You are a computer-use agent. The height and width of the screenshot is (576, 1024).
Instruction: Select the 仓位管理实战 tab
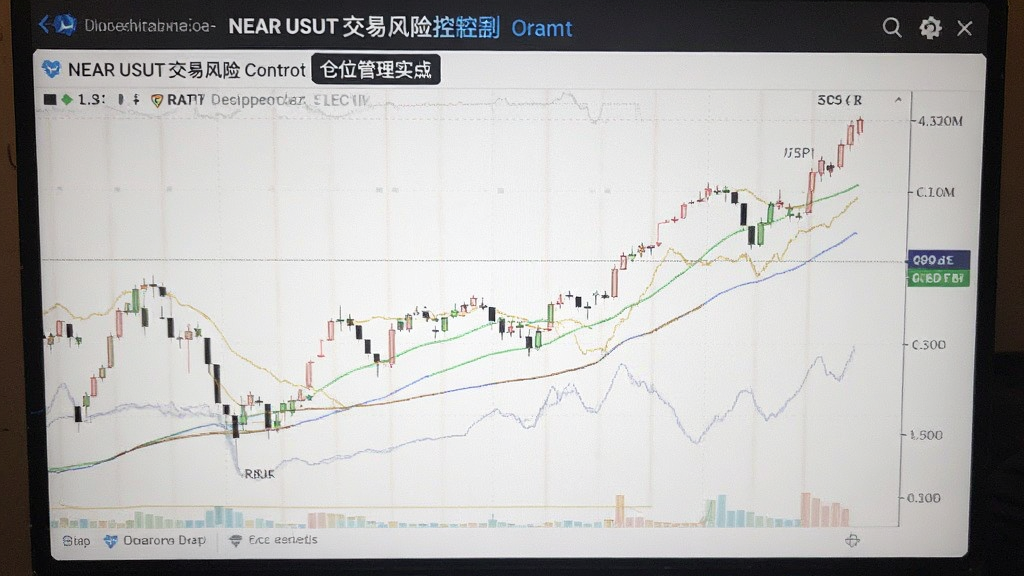pos(376,69)
